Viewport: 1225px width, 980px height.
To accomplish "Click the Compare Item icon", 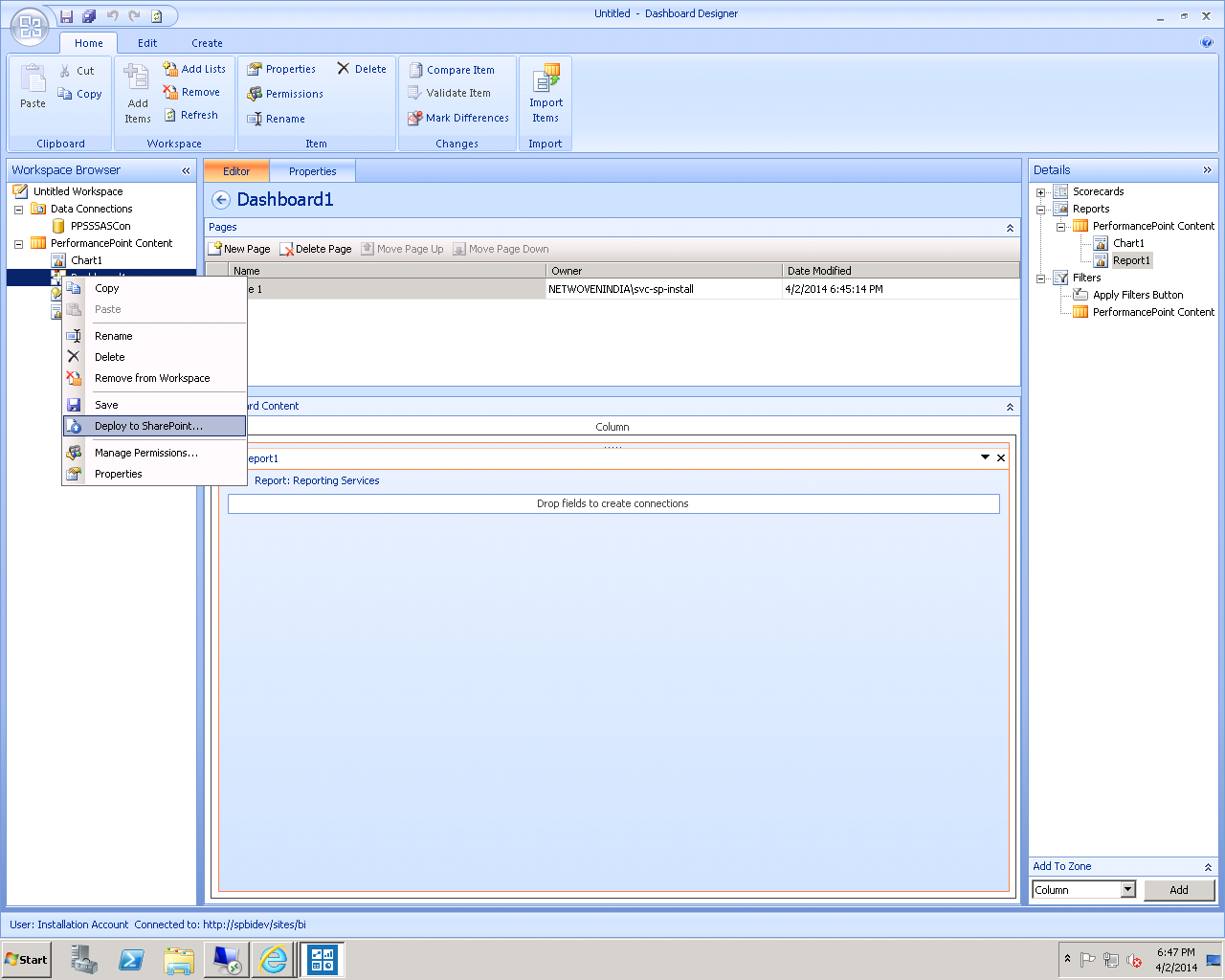I will 417,69.
